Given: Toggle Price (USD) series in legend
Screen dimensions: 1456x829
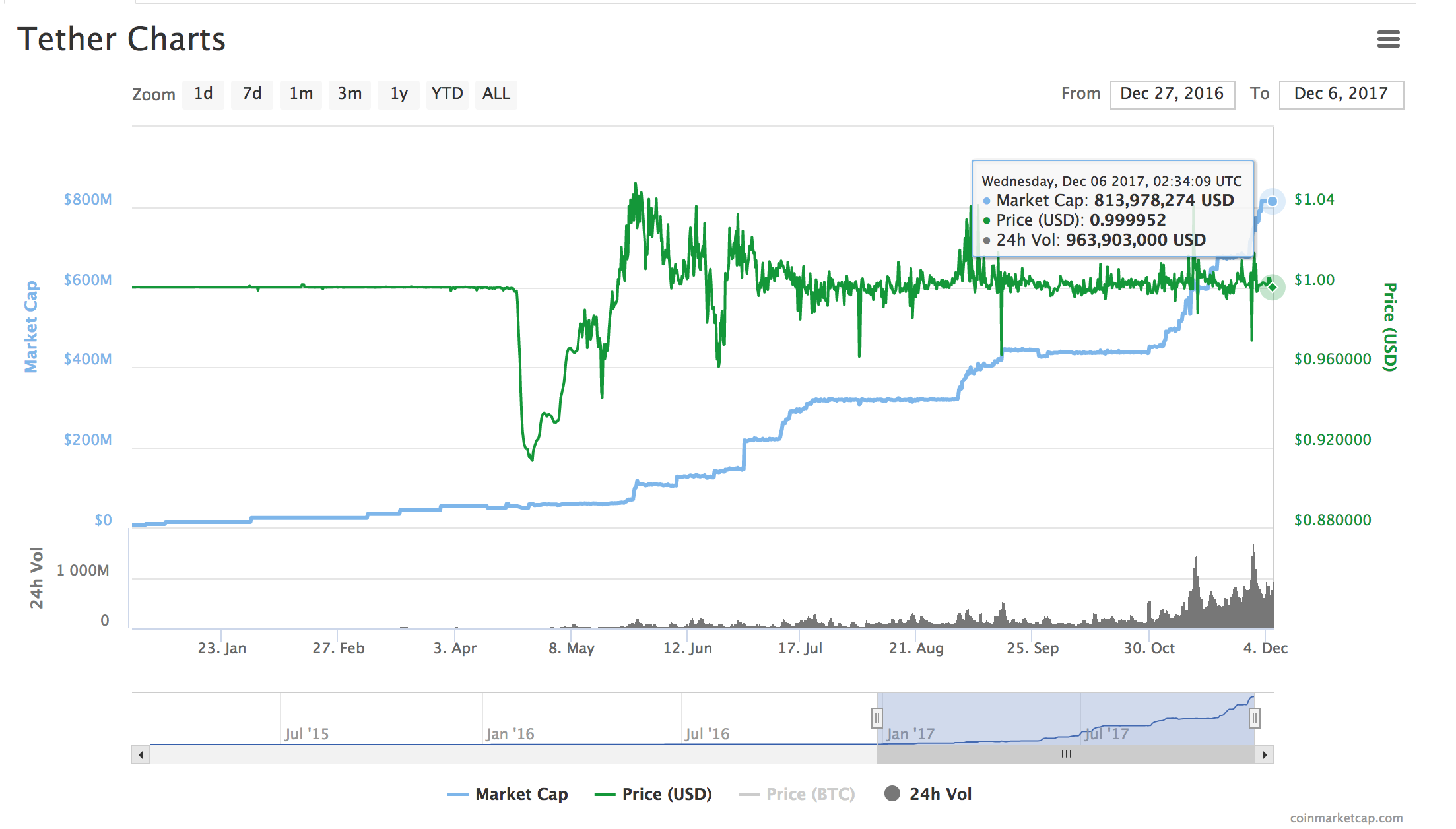Looking at the screenshot, I should click(653, 794).
